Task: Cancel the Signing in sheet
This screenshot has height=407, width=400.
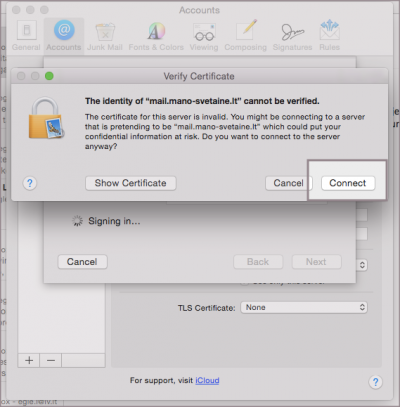Action: (x=82, y=262)
